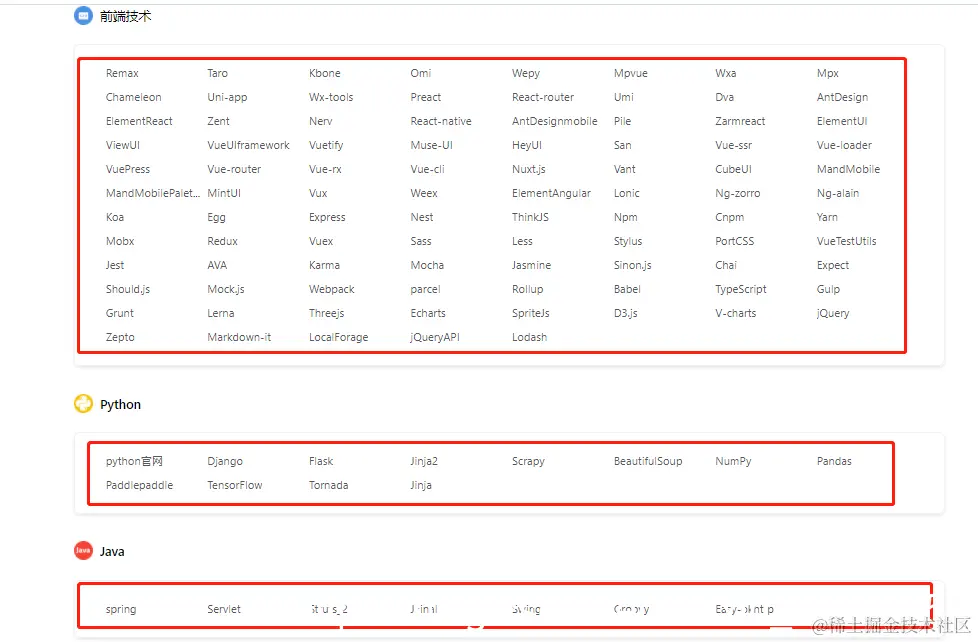Click the Vue-loader entry
Image resolution: width=978 pixels, height=642 pixels.
click(x=845, y=145)
